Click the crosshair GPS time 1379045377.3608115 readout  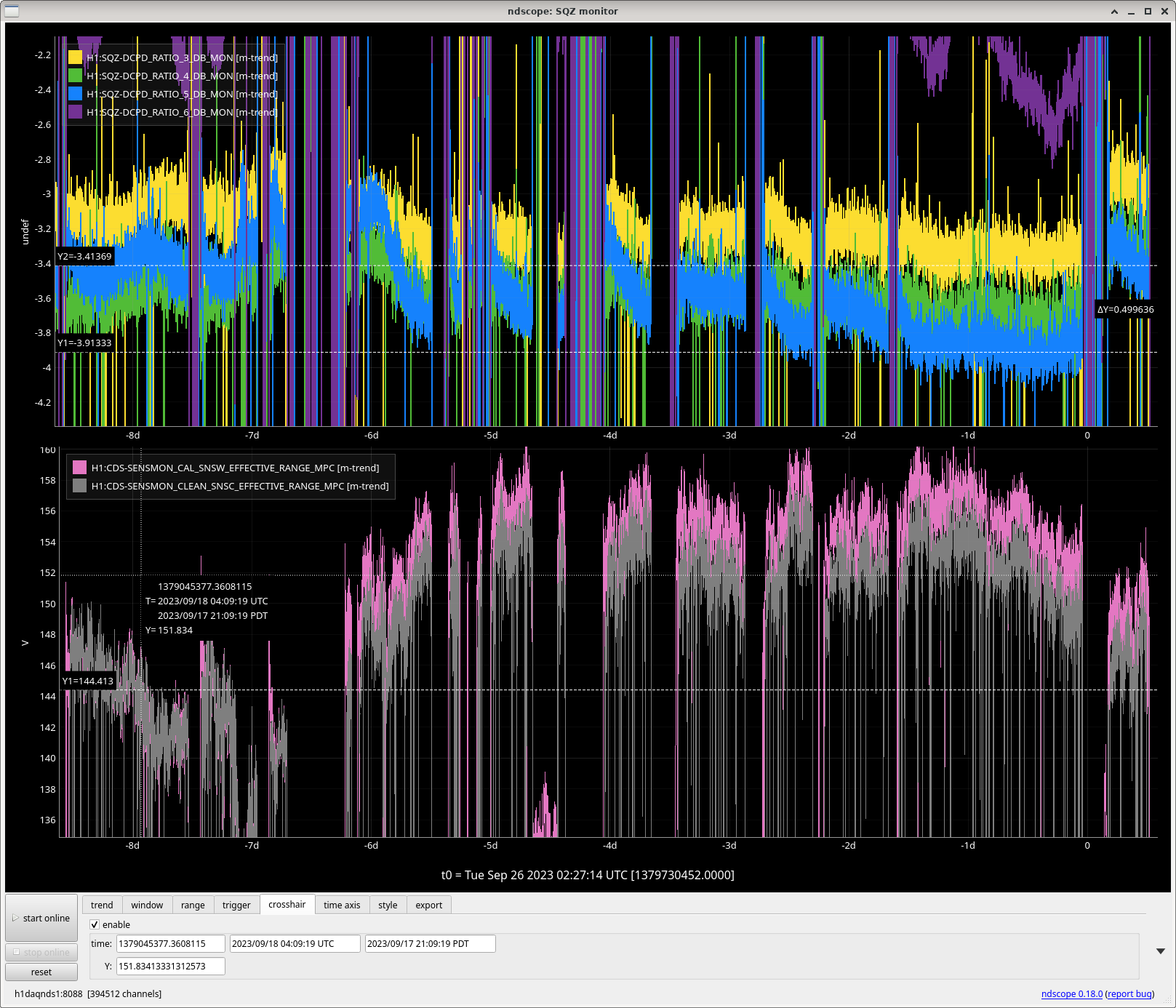205,586
